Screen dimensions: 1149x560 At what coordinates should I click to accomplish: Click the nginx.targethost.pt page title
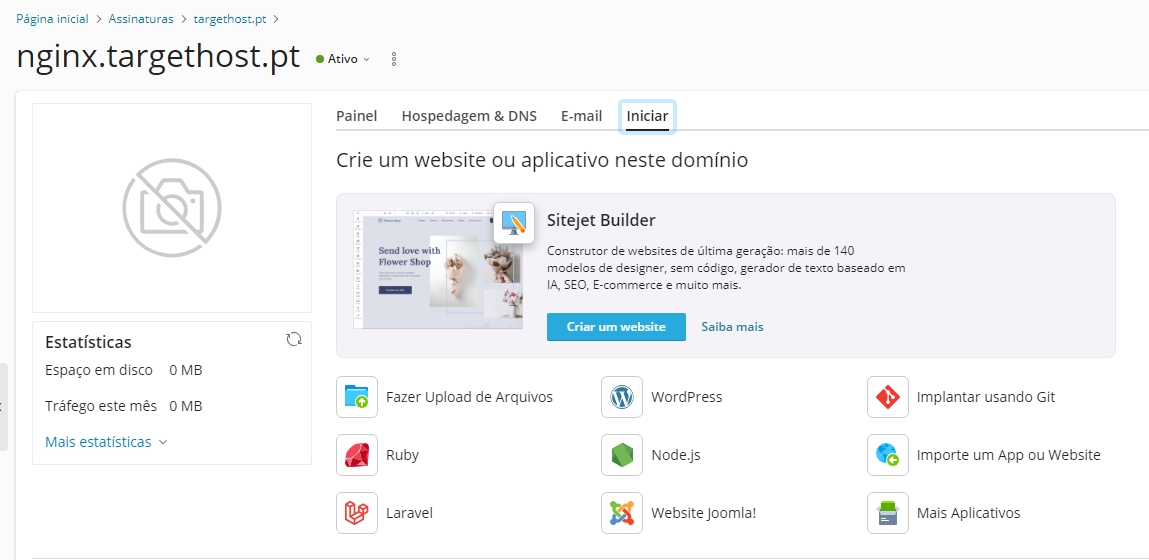tap(158, 57)
